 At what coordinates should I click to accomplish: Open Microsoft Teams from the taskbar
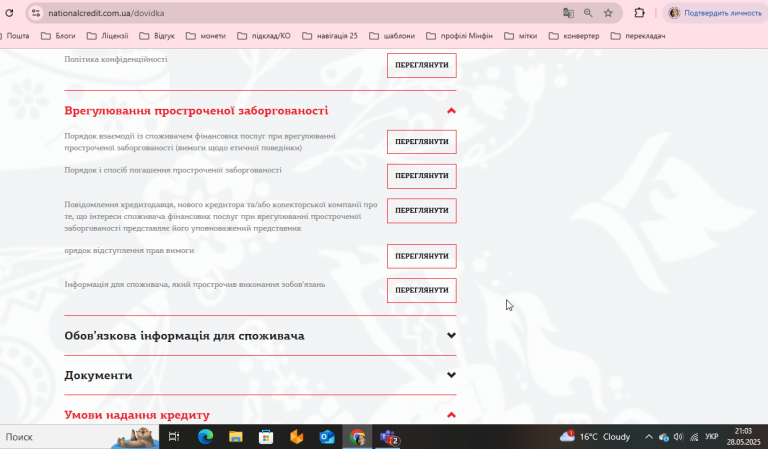pyautogui.click(x=389, y=437)
